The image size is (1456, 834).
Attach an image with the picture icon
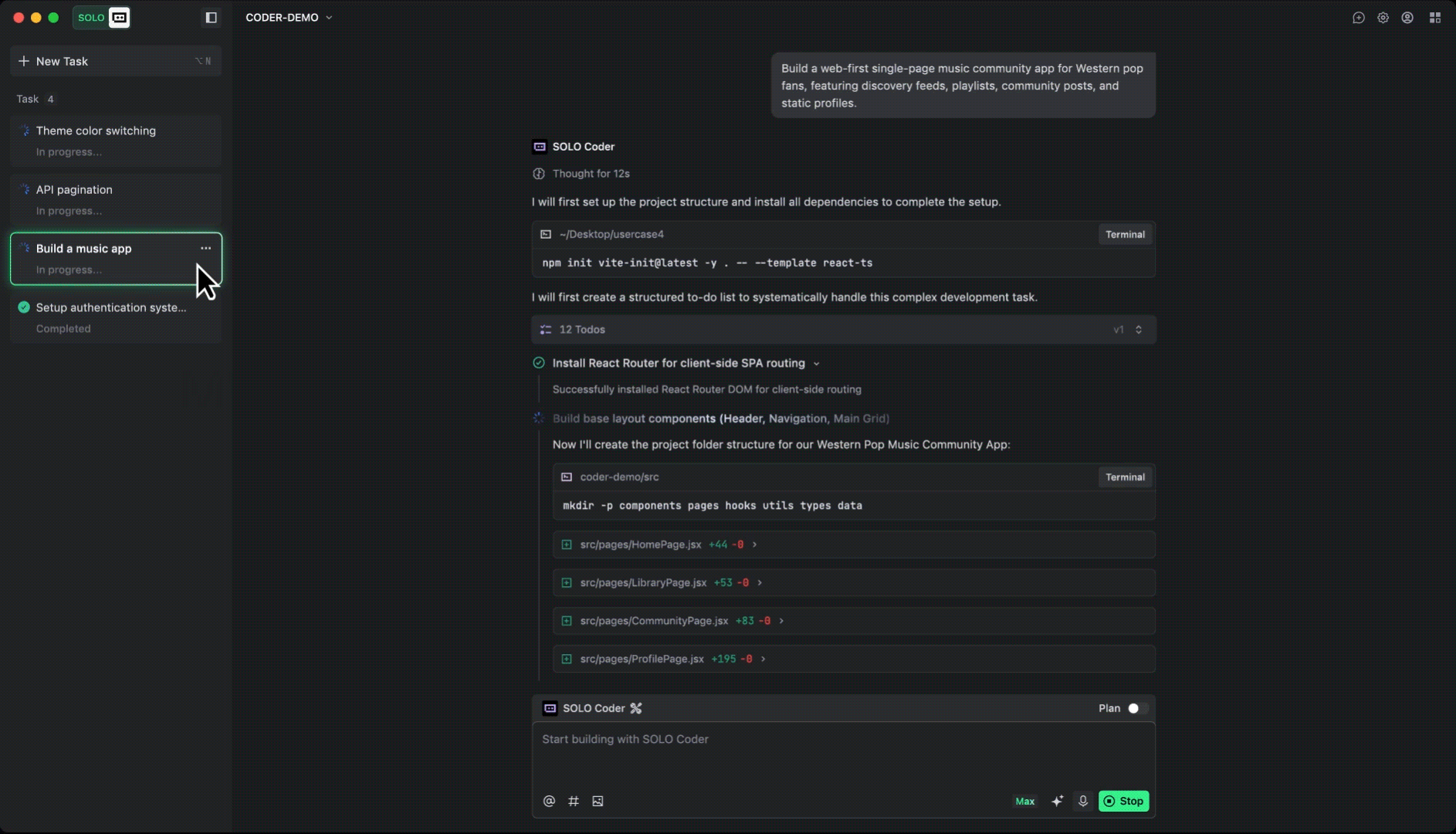[597, 801]
